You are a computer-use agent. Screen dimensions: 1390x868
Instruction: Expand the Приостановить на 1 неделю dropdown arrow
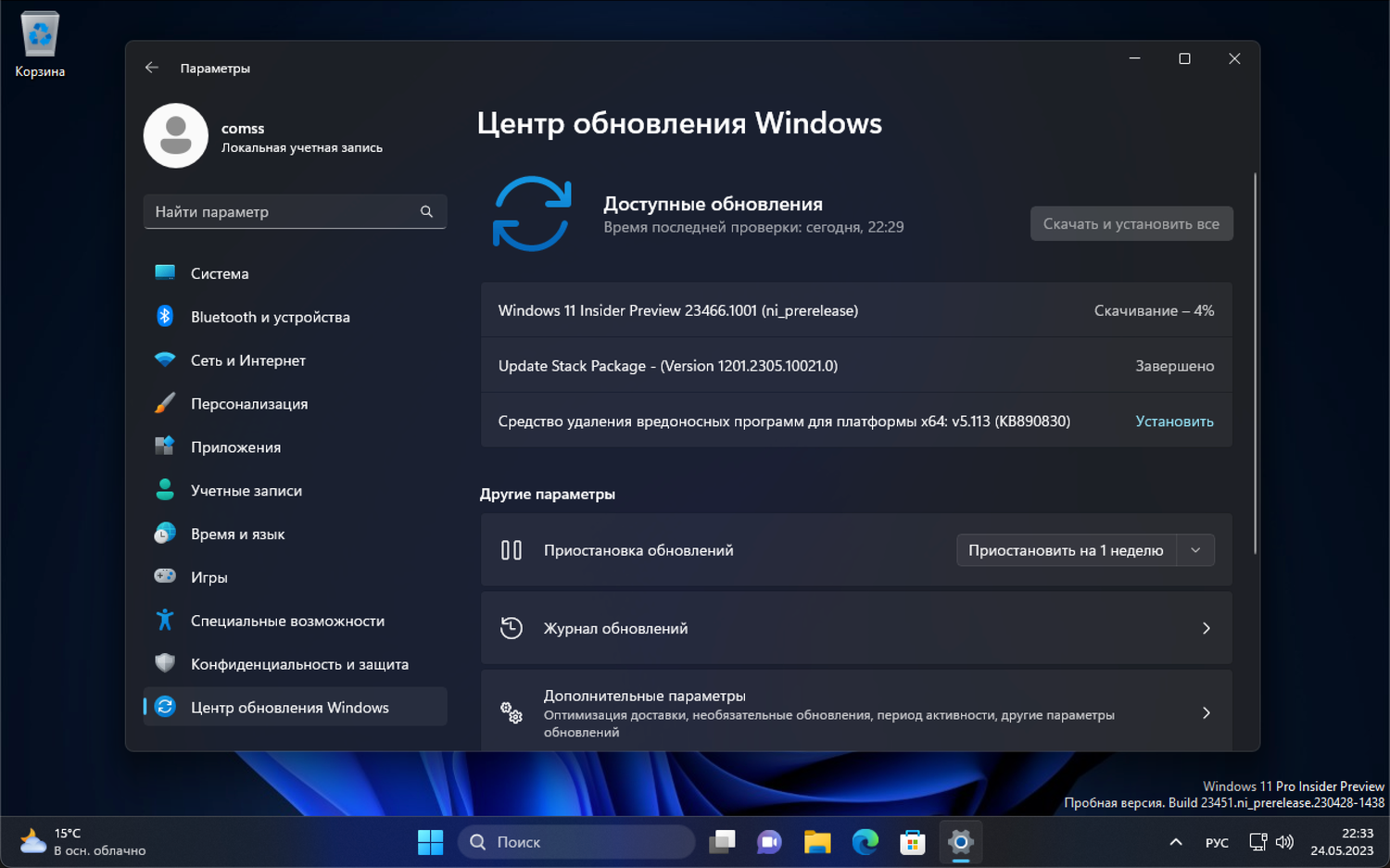[1195, 549]
